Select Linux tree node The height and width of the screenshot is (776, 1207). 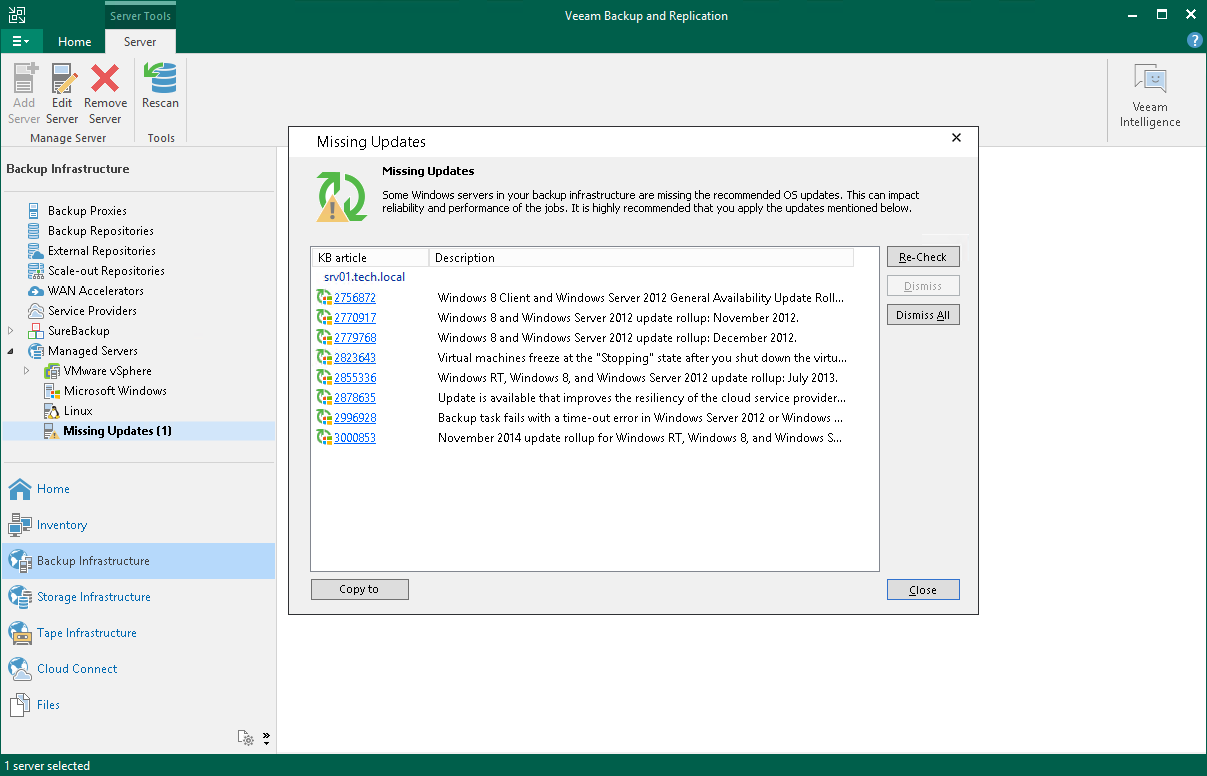[78, 411]
